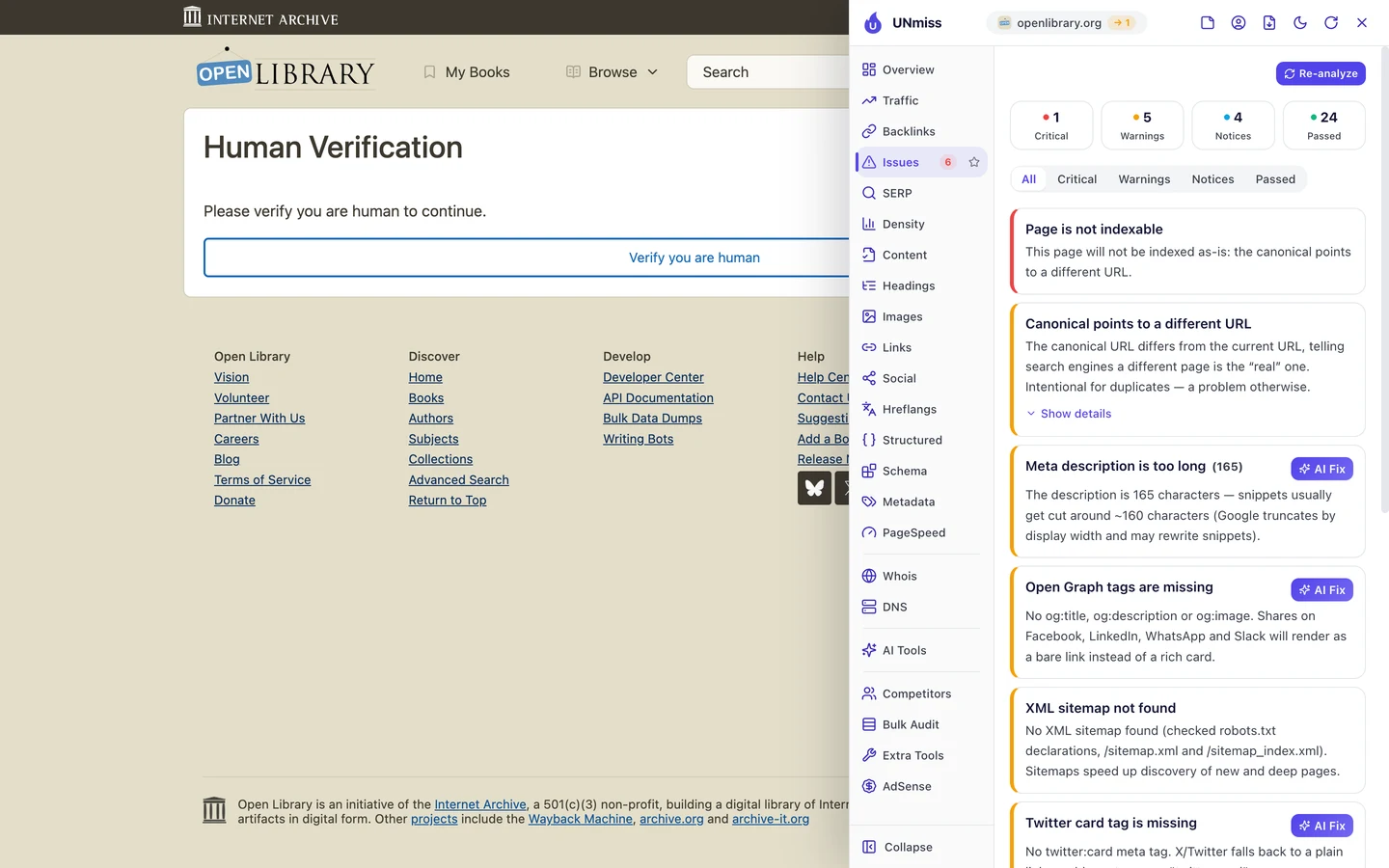Switch to the Passed filter tab
The width and height of the screenshot is (1389, 868).
tap(1275, 179)
